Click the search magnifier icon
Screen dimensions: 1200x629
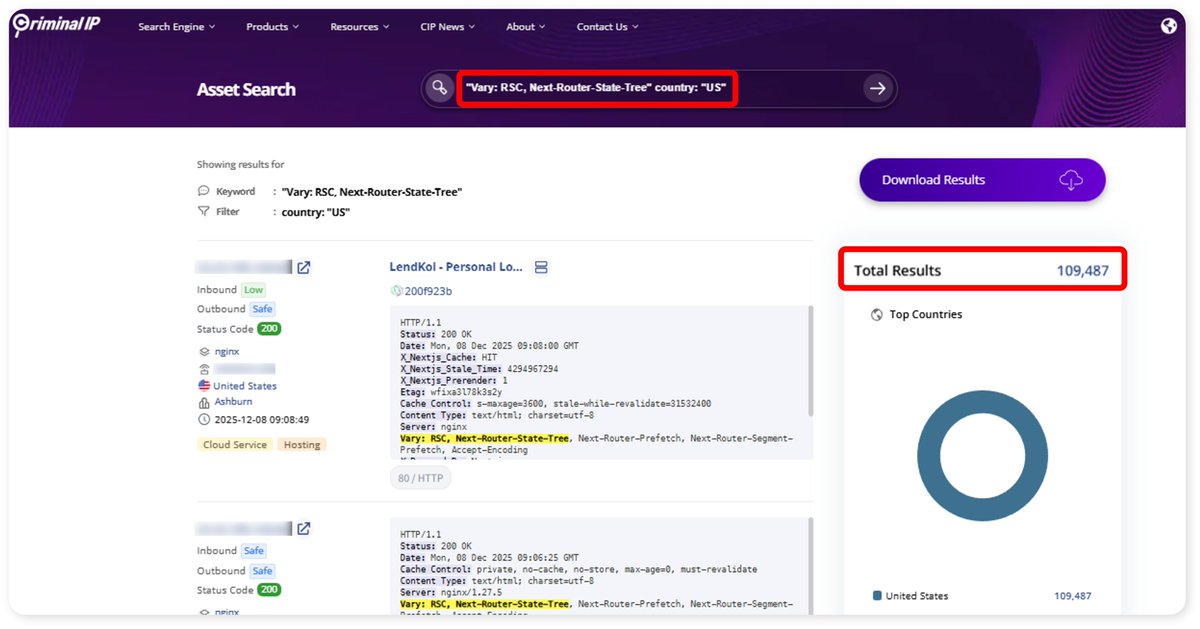click(438, 88)
